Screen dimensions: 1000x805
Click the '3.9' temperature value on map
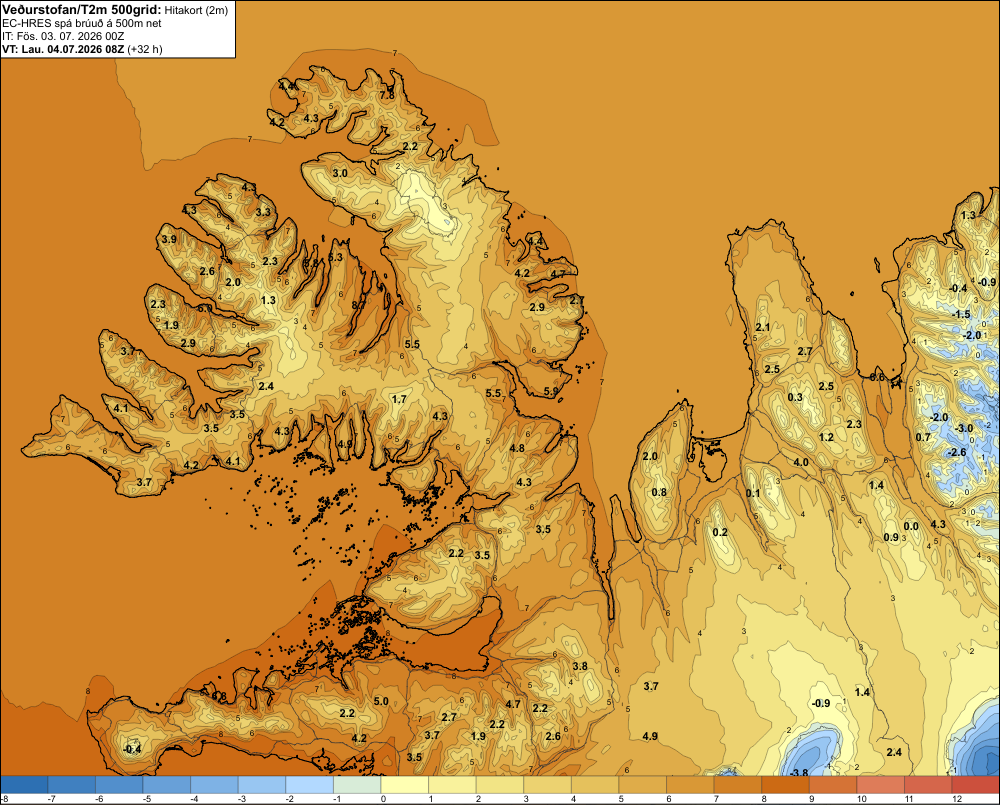click(169, 239)
